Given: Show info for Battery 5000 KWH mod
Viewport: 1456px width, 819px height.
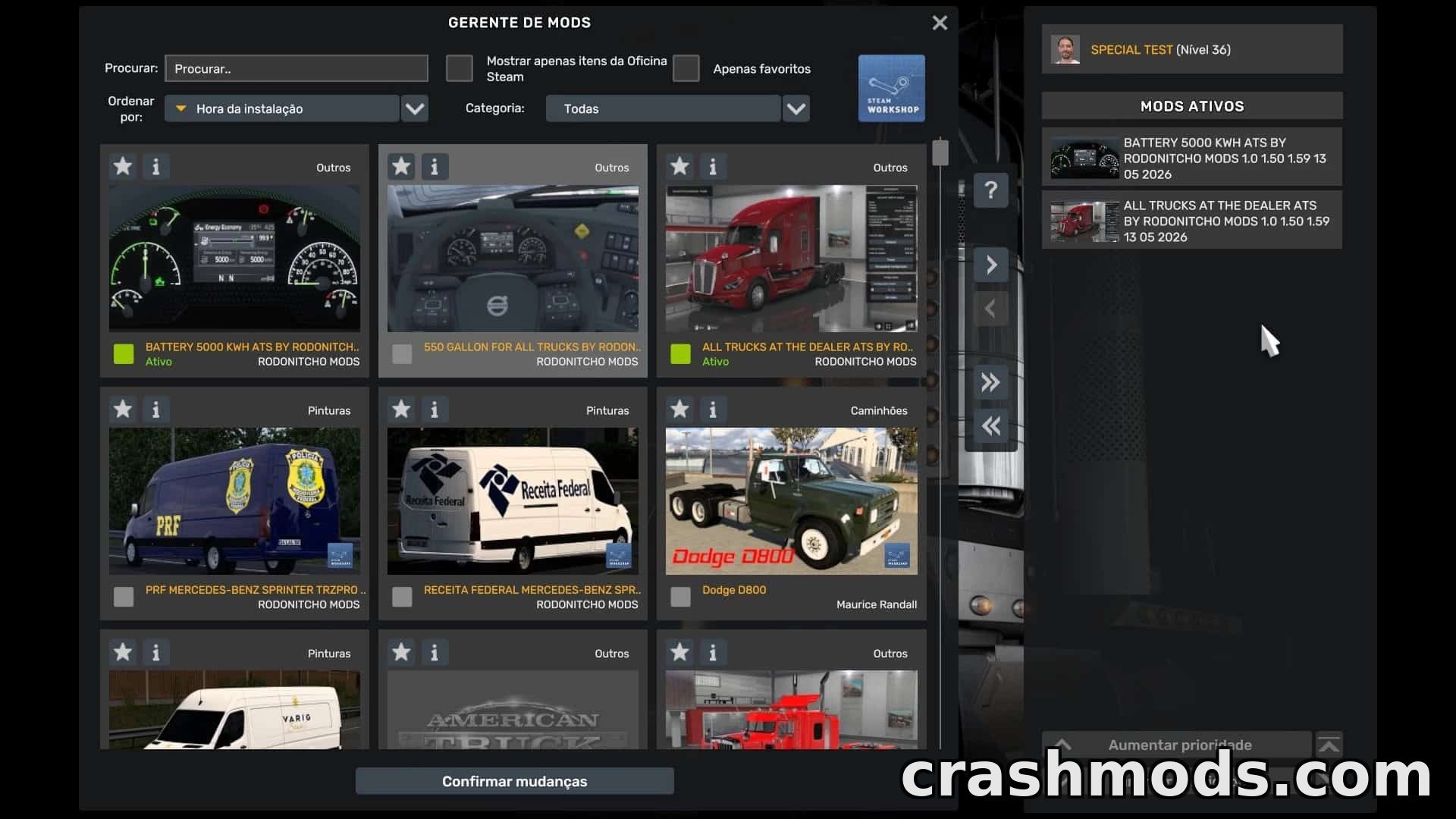Looking at the screenshot, I should pos(156,166).
